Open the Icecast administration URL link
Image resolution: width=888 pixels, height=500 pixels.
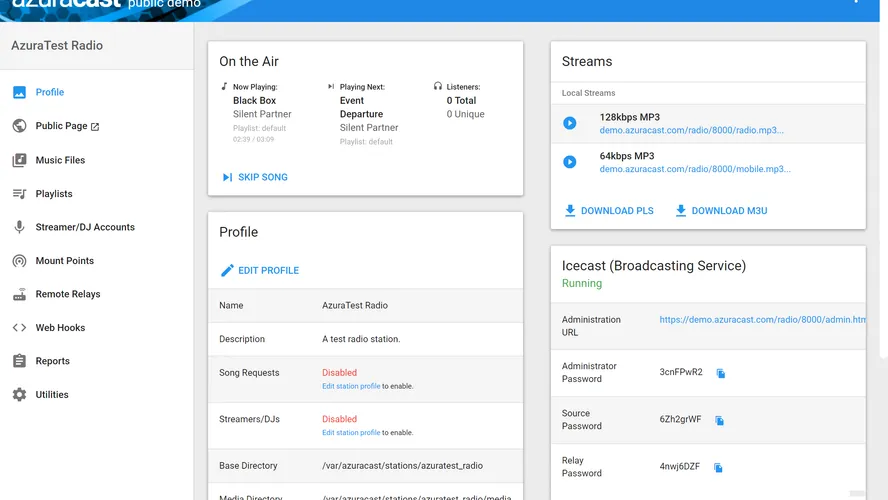point(761,320)
